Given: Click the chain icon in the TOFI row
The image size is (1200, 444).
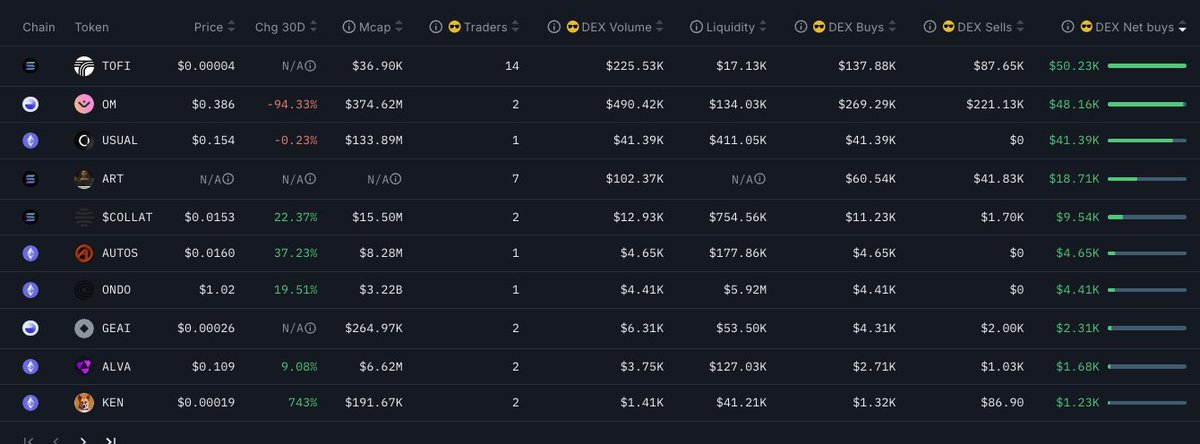Looking at the screenshot, I should (30, 66).
